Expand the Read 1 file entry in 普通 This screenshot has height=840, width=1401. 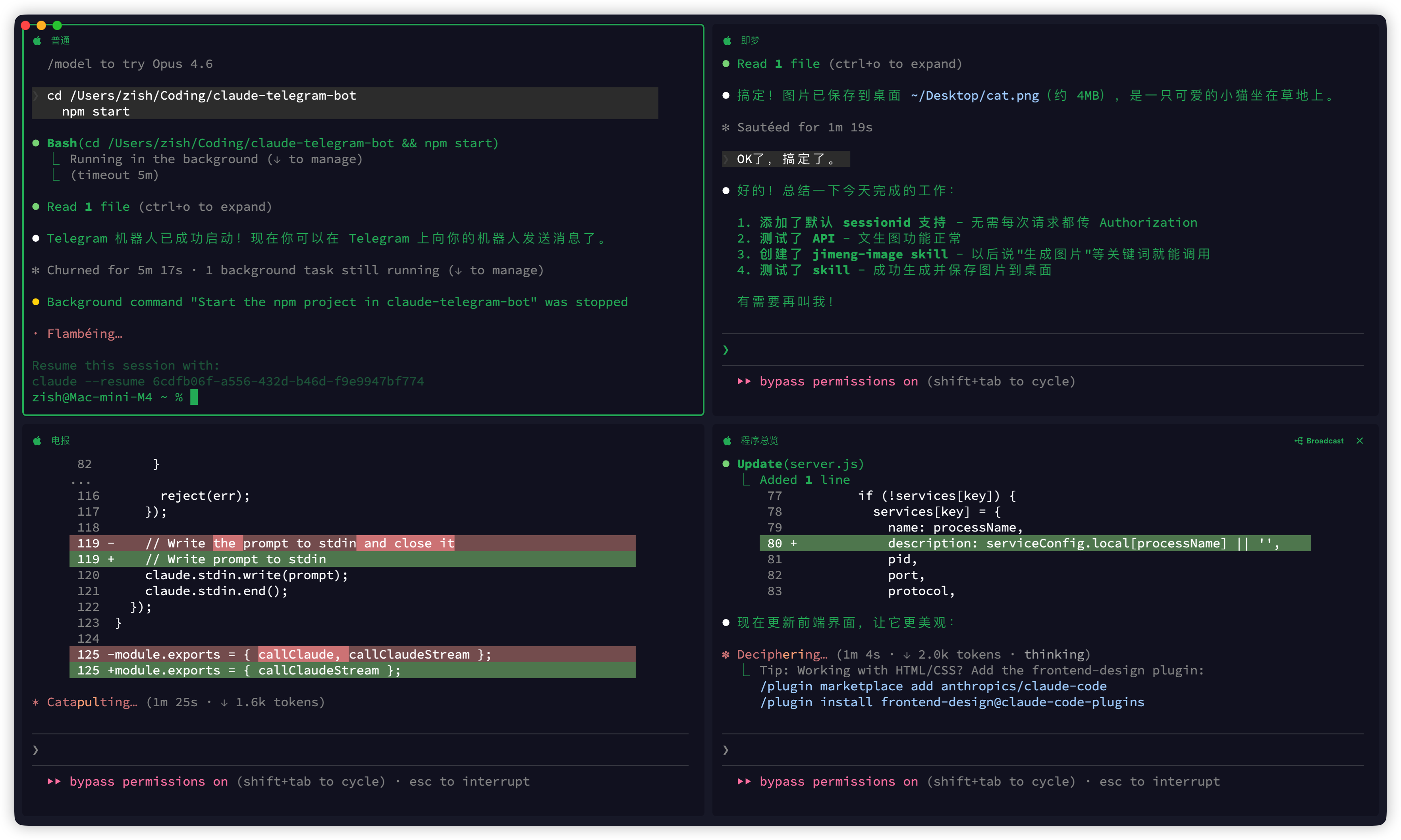[x=88, y=207]
